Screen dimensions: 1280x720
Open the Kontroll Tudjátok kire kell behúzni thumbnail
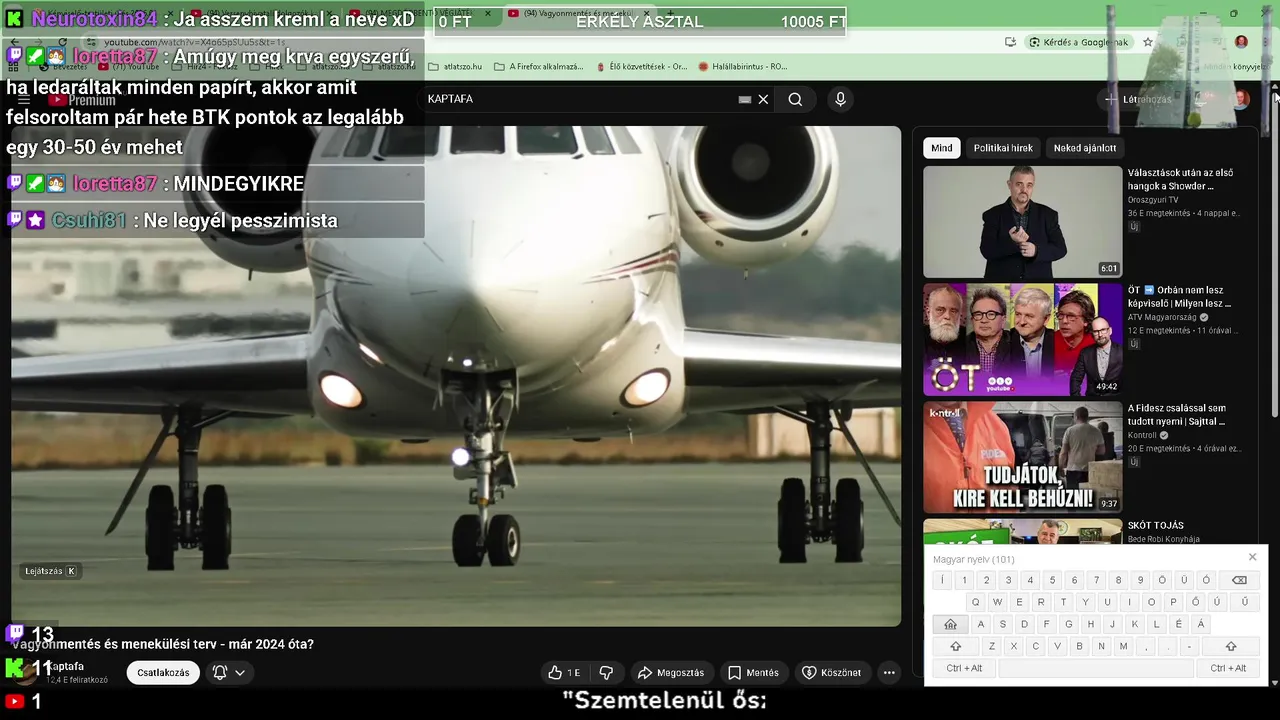[x=1022, y=457]
